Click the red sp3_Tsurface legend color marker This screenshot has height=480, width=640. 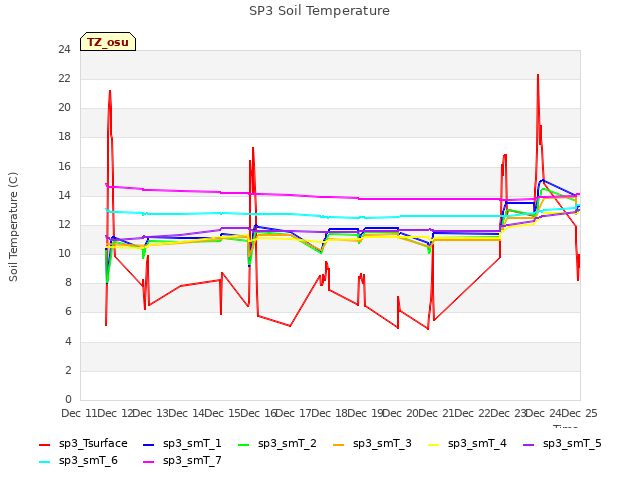(44, 444)
